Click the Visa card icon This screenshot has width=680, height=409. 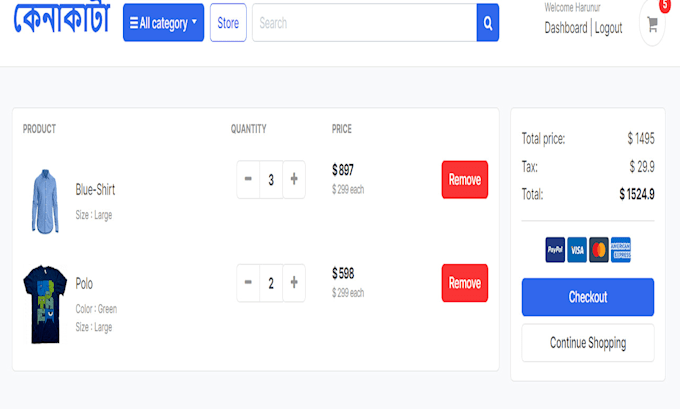(x=577, y=250)
